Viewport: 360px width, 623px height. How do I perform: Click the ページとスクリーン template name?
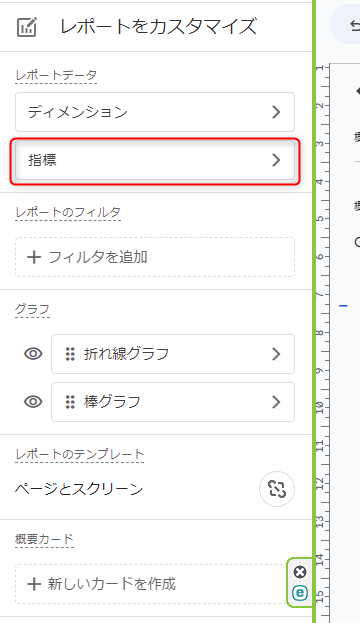tap(79, 489)
